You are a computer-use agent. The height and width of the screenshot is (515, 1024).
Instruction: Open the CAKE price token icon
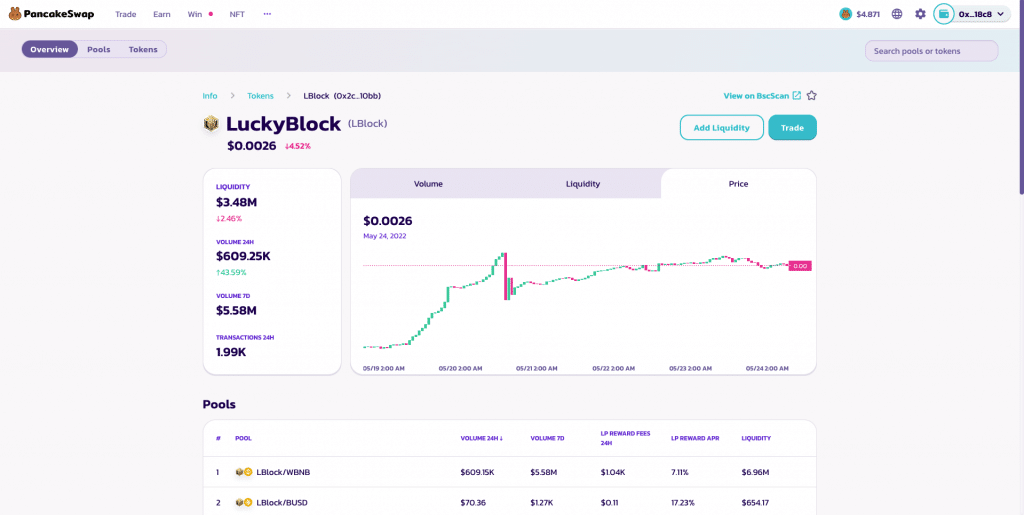point(846,14)
